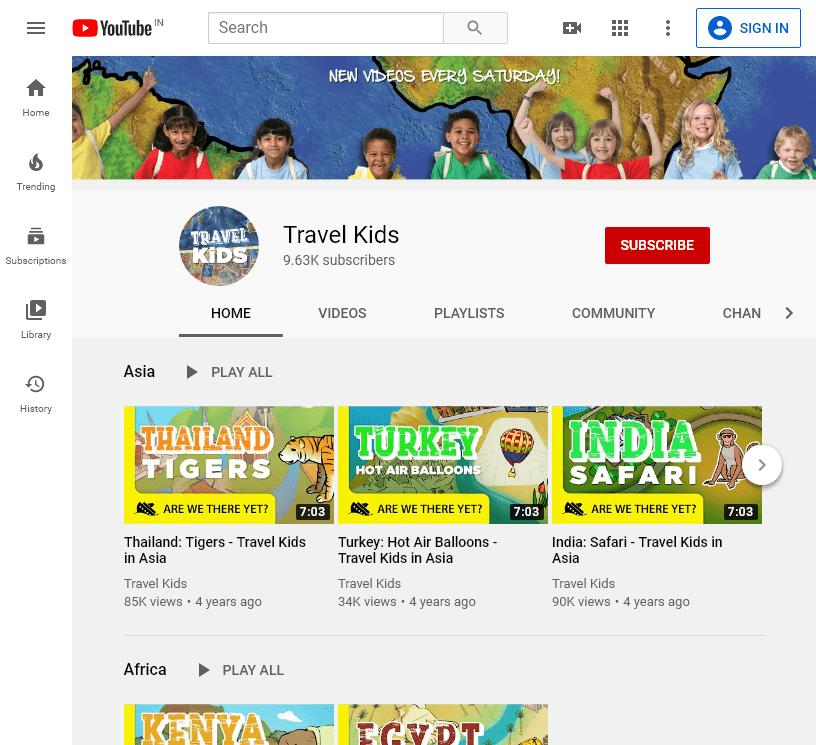Open the partially visible CHAN tab
The height and width of the screenshot is (745, 816).
(x=742, y=313)
